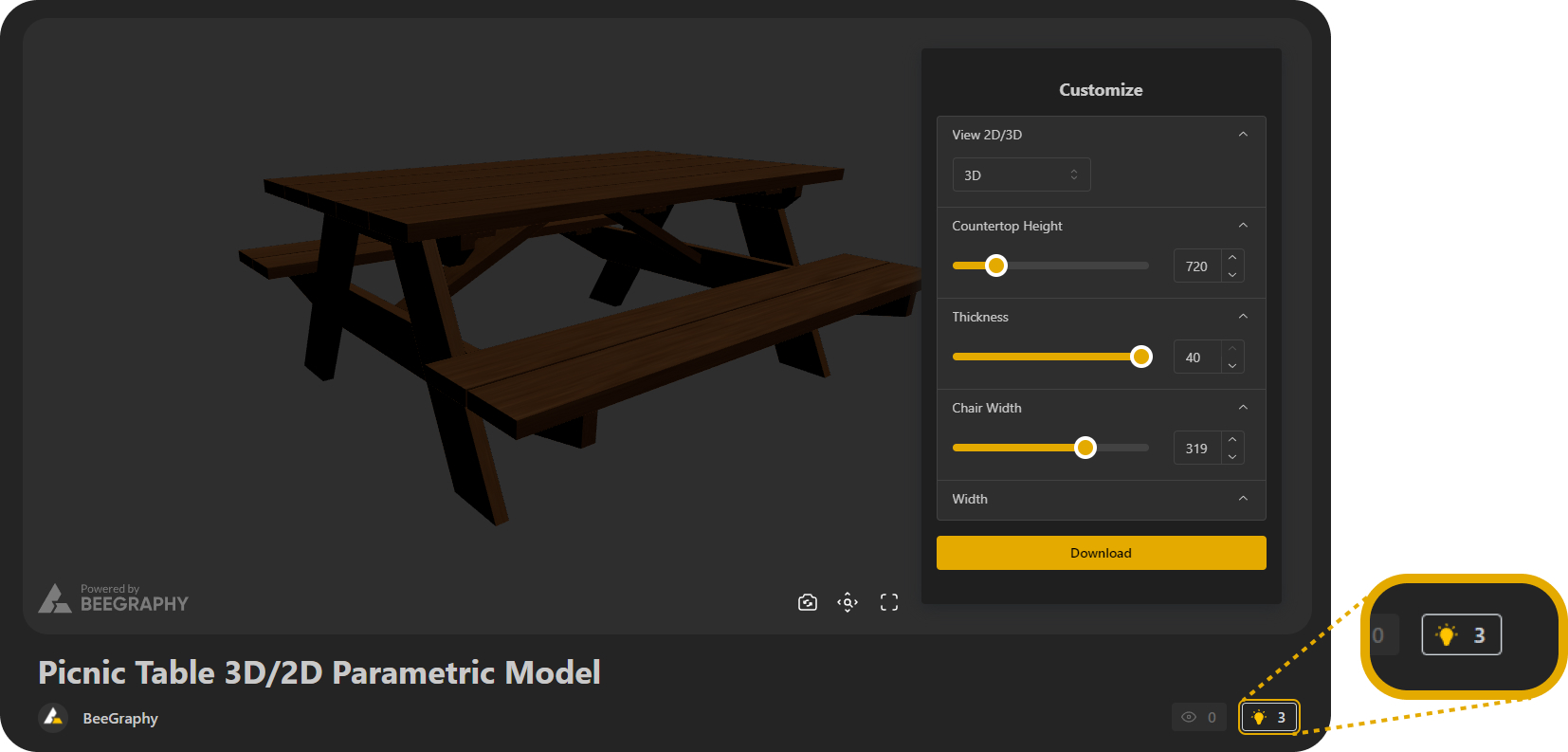Click the Powered by BeeGraphy logo
1568x752 pixels.
tap(114, 598)
